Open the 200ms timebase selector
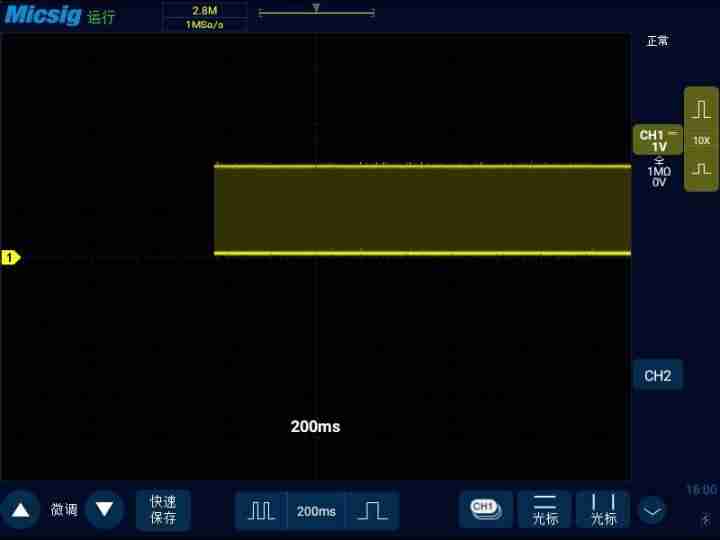The width and height of the screenshot is (720, 540). point(316,511)
